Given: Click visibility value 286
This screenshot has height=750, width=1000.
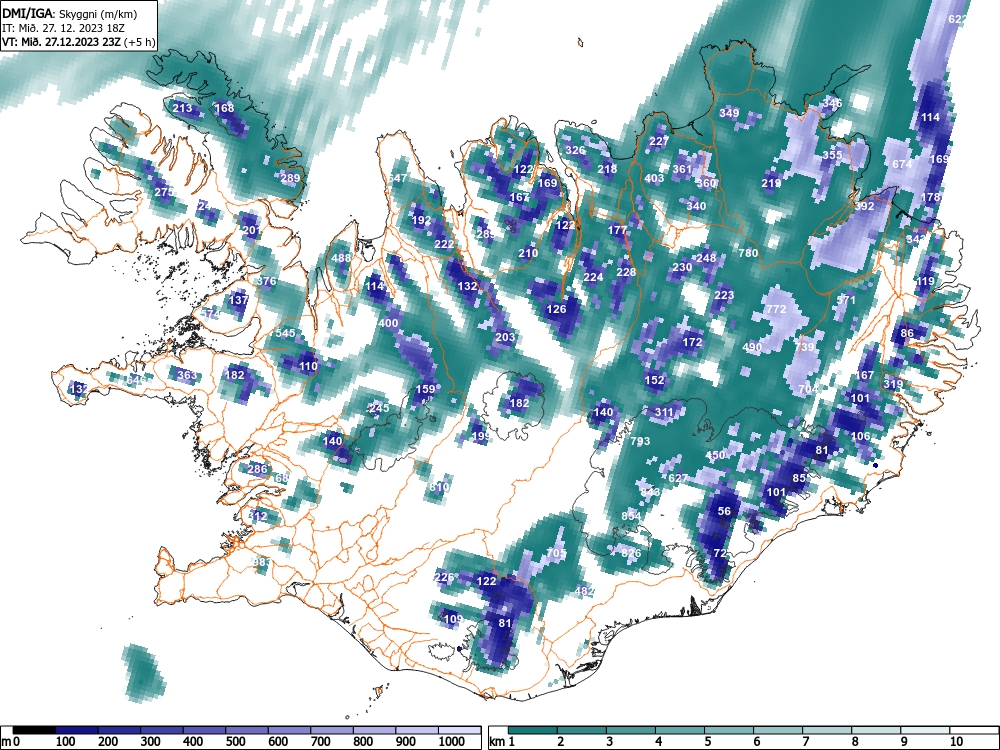Looking at the screenshot, I should point(257,469).
